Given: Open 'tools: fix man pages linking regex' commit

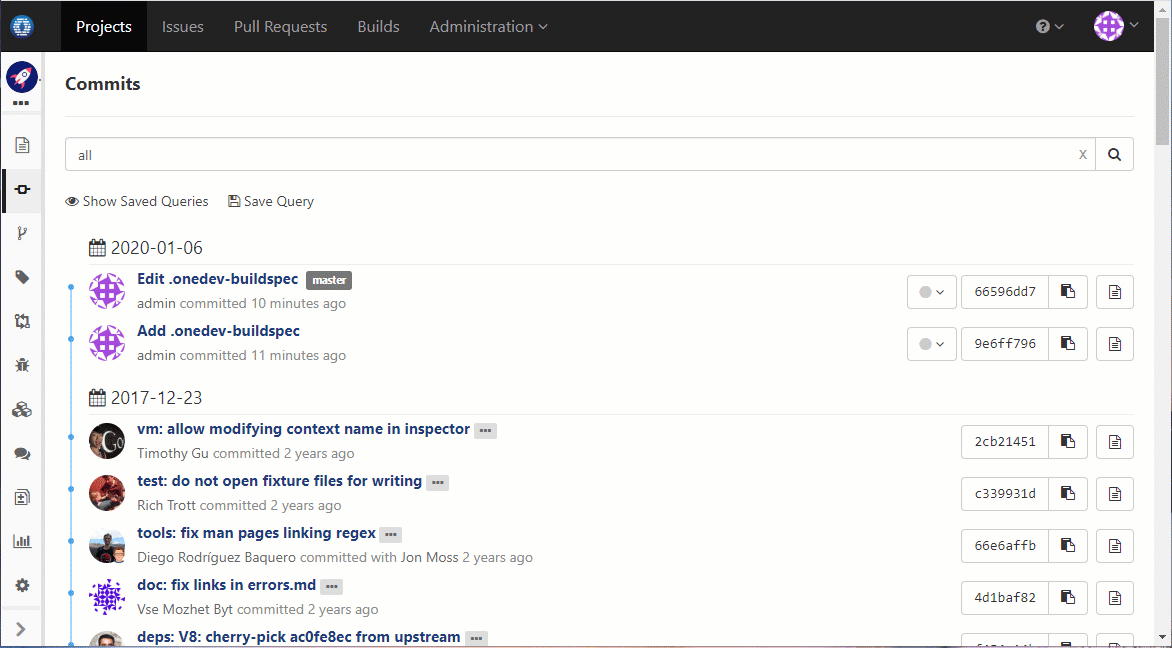Looking at the screenshot, I should 256,533.
